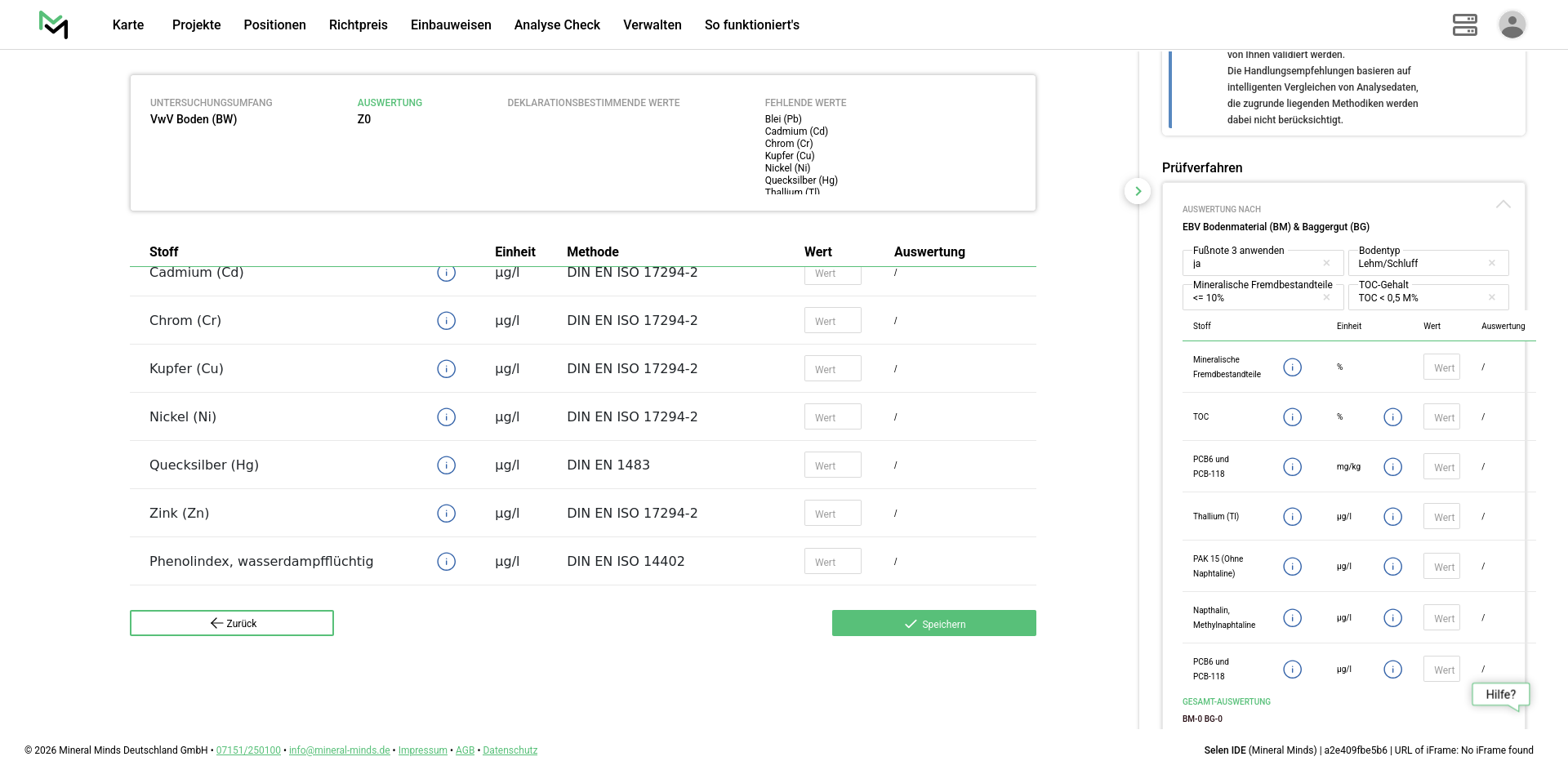Screen dimensions: 1568x770
Task: Go to Einbauweisen menu item
Action: click(451, 24)
